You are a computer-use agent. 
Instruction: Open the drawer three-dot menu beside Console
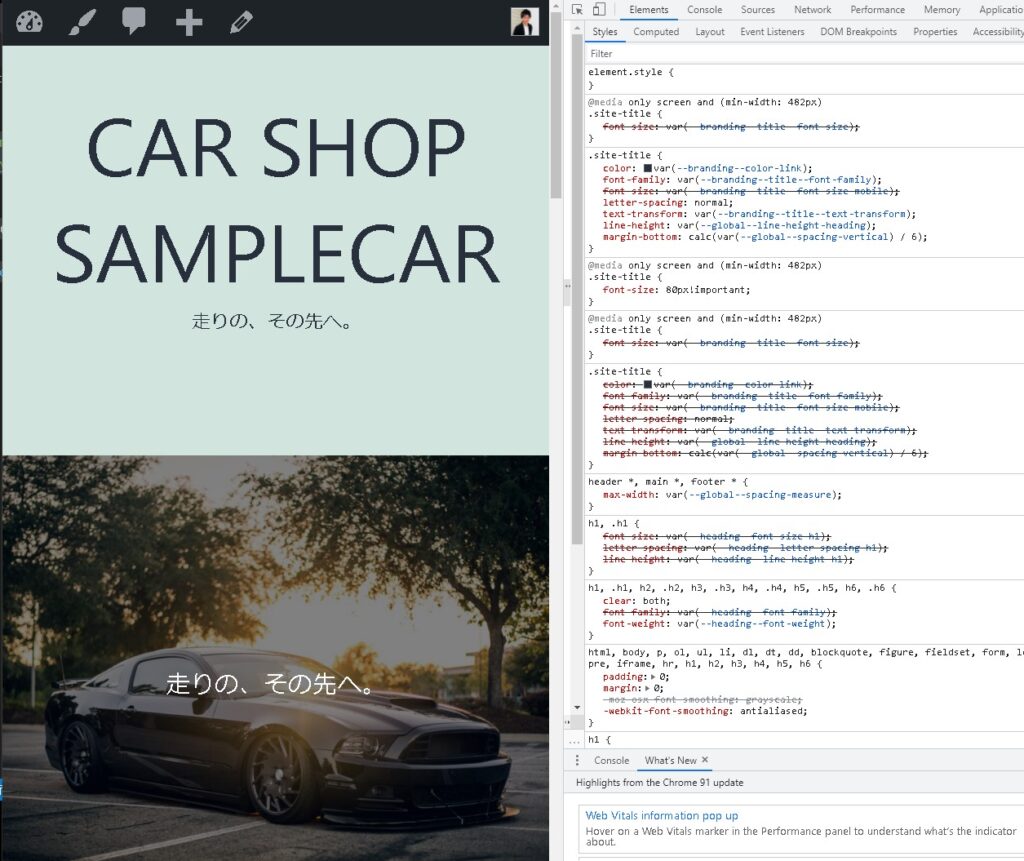tap(574, 761)
